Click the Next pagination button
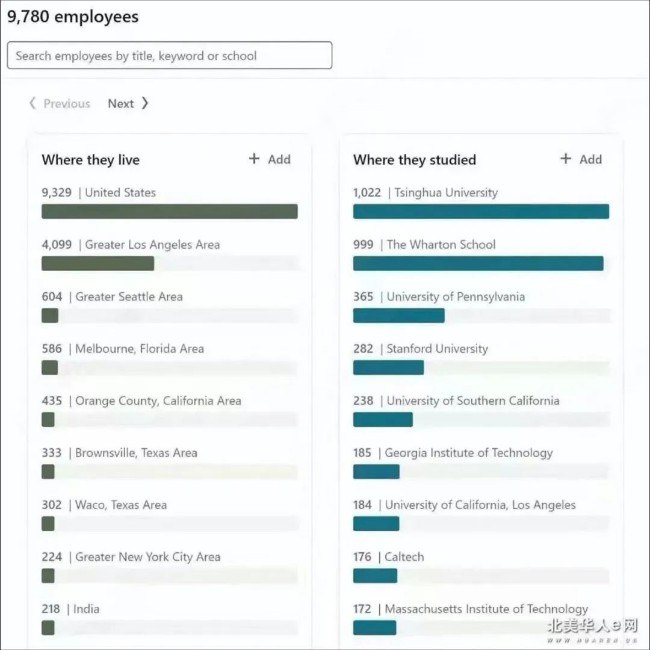The width and height of the screenshot is (650, 650). click(x=128, y=103)
